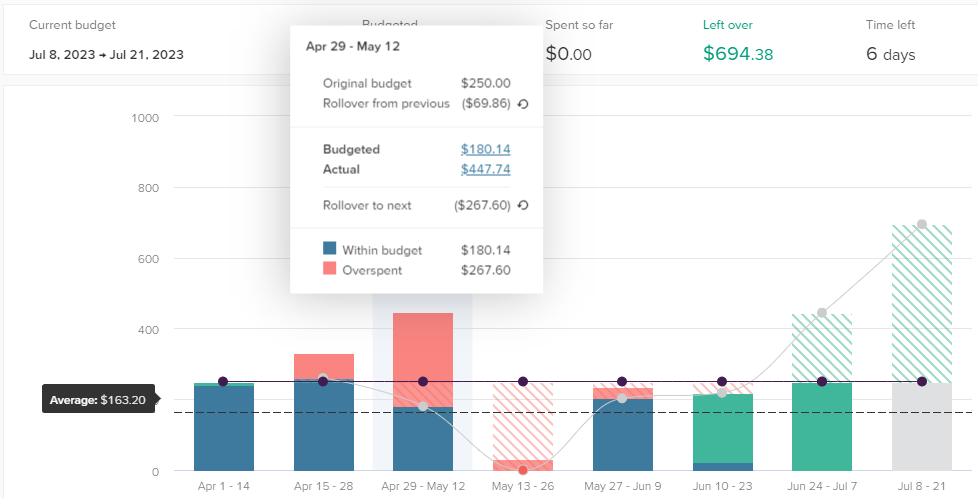Select the May 27 - Jun 9 blue bar
This screenshot has height=499, width=978.
tap(622, 435)
